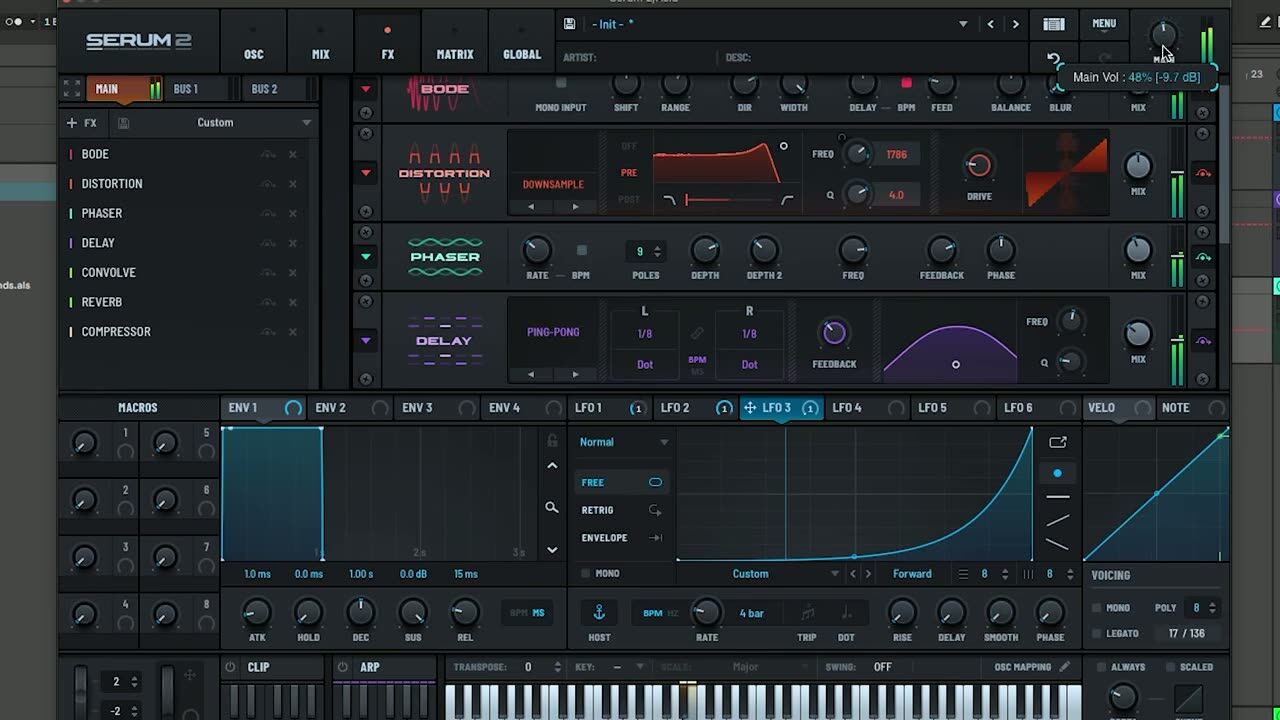This screenshot has height=720, width=1280.
Task: Save FX chain disk icon
Action: 123,123
